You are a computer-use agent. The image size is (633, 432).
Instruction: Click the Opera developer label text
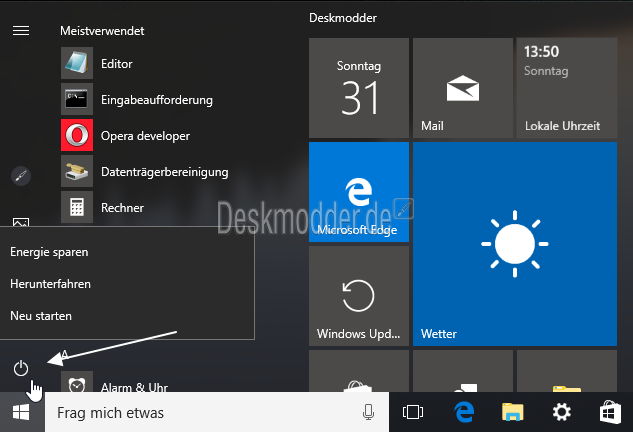145,136
